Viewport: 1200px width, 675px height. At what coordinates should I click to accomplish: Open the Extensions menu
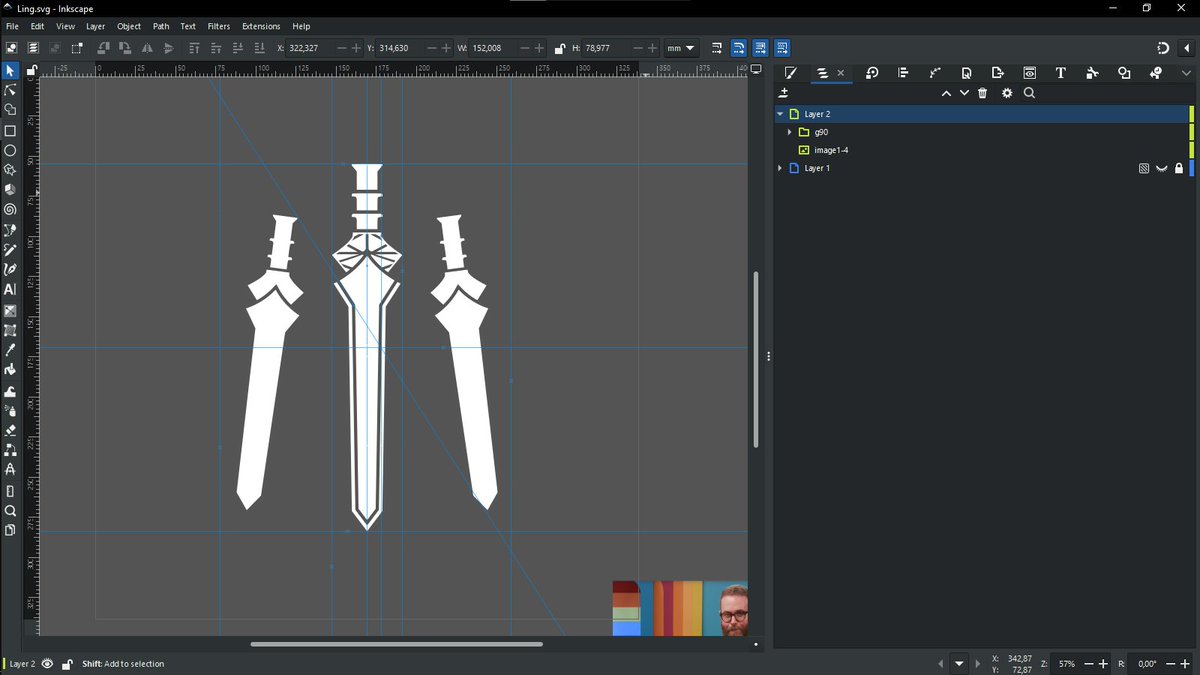(261, 26)
